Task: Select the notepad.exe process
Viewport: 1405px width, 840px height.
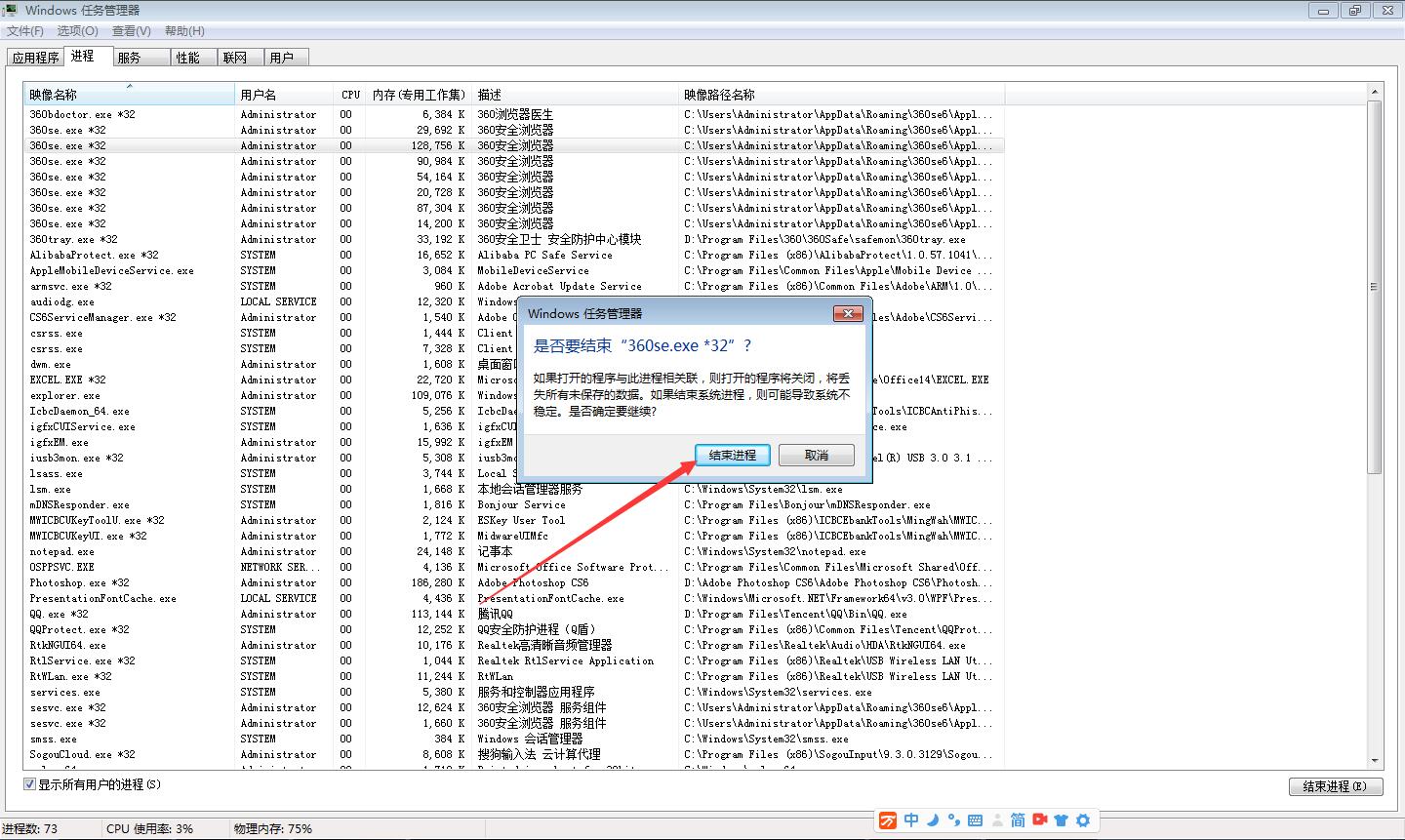Action: (514, 551)
